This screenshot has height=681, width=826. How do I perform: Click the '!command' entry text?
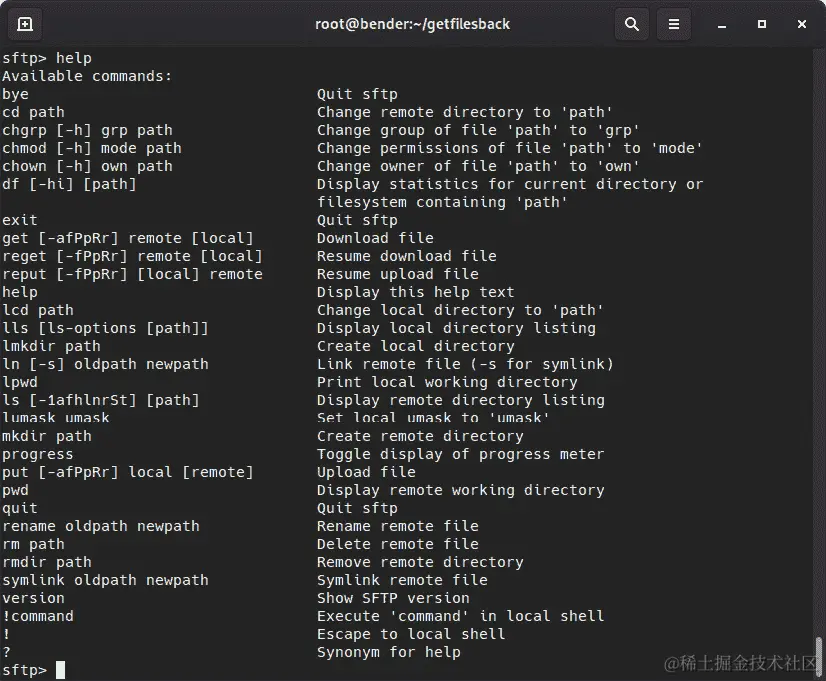[x=38, y=615]
